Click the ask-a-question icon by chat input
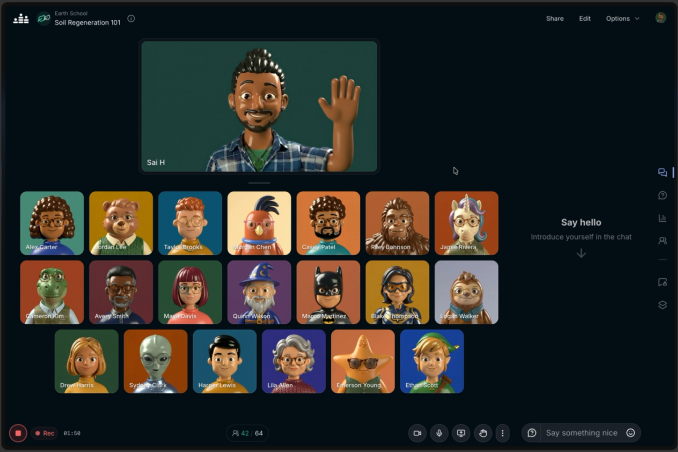The image size is (678, 452). click(x=532, y=433)
